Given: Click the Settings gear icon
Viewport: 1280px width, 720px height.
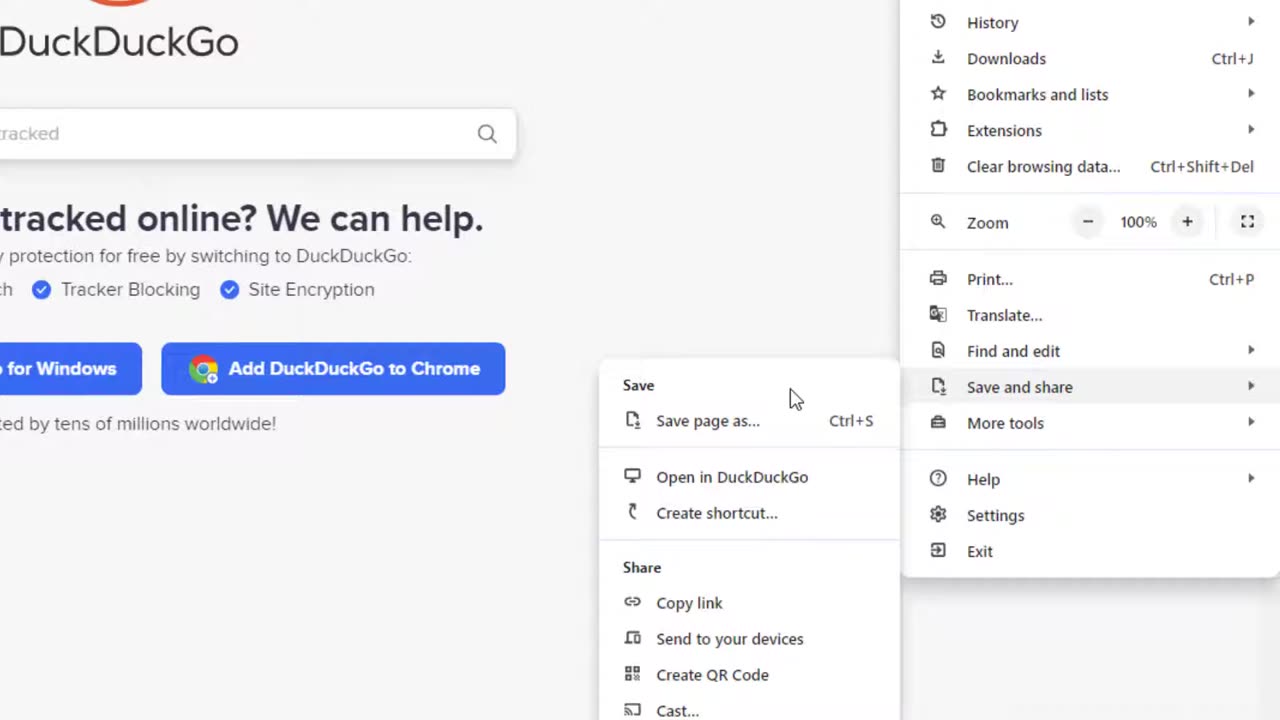Looking at the screenshot, I should click(x=938, y=515).
